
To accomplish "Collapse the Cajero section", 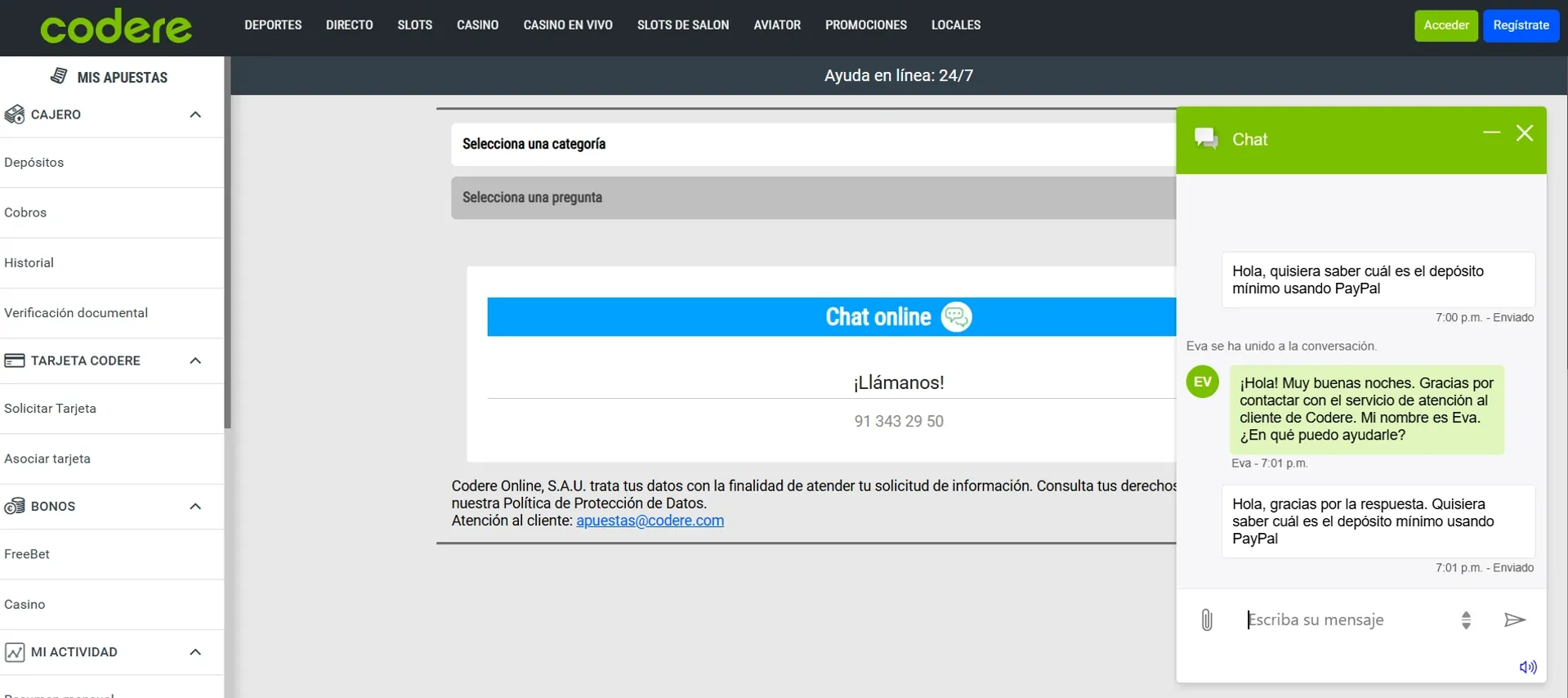I will point(195,114).
